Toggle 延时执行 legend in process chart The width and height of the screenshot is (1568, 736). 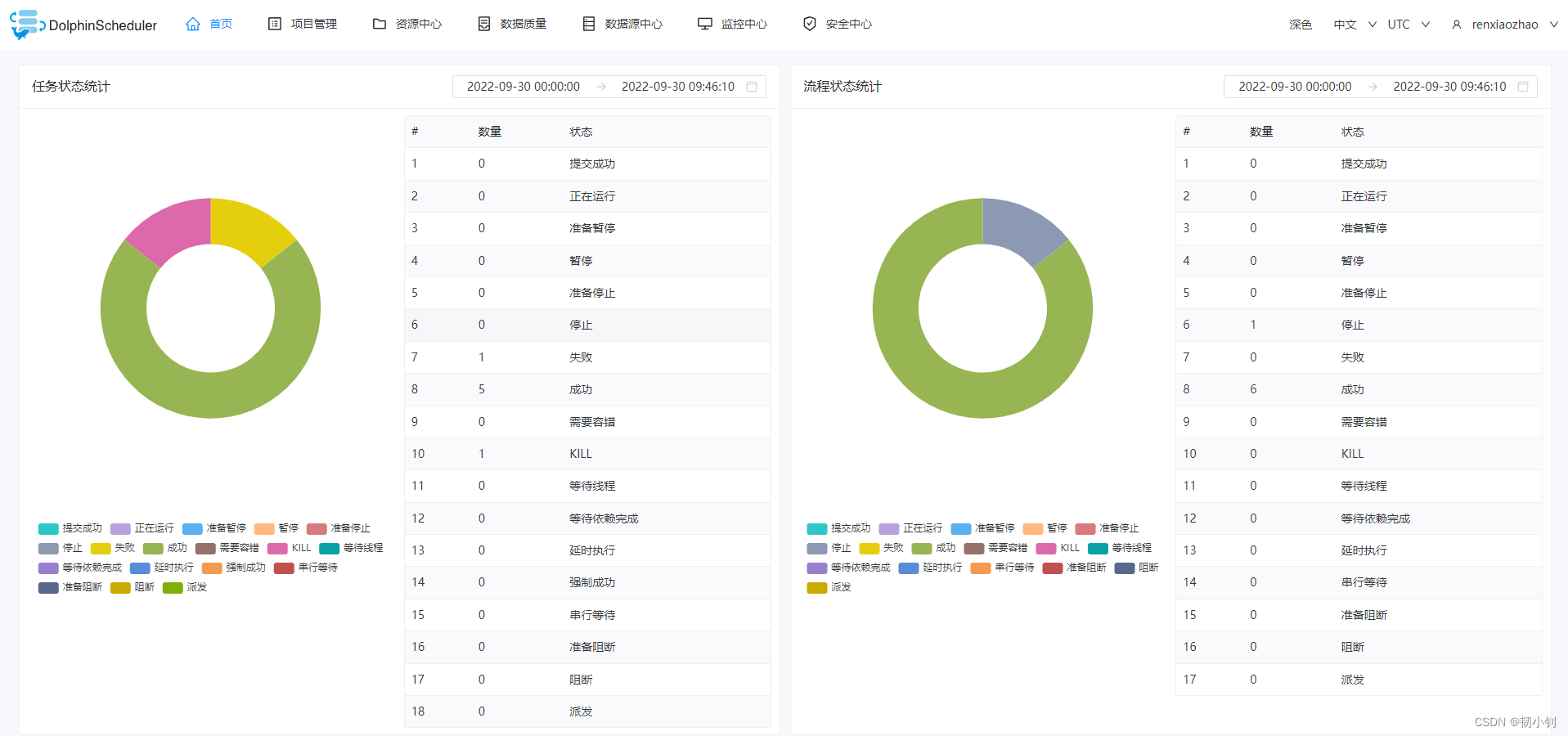pyautogui.click(x=931, y=568)
